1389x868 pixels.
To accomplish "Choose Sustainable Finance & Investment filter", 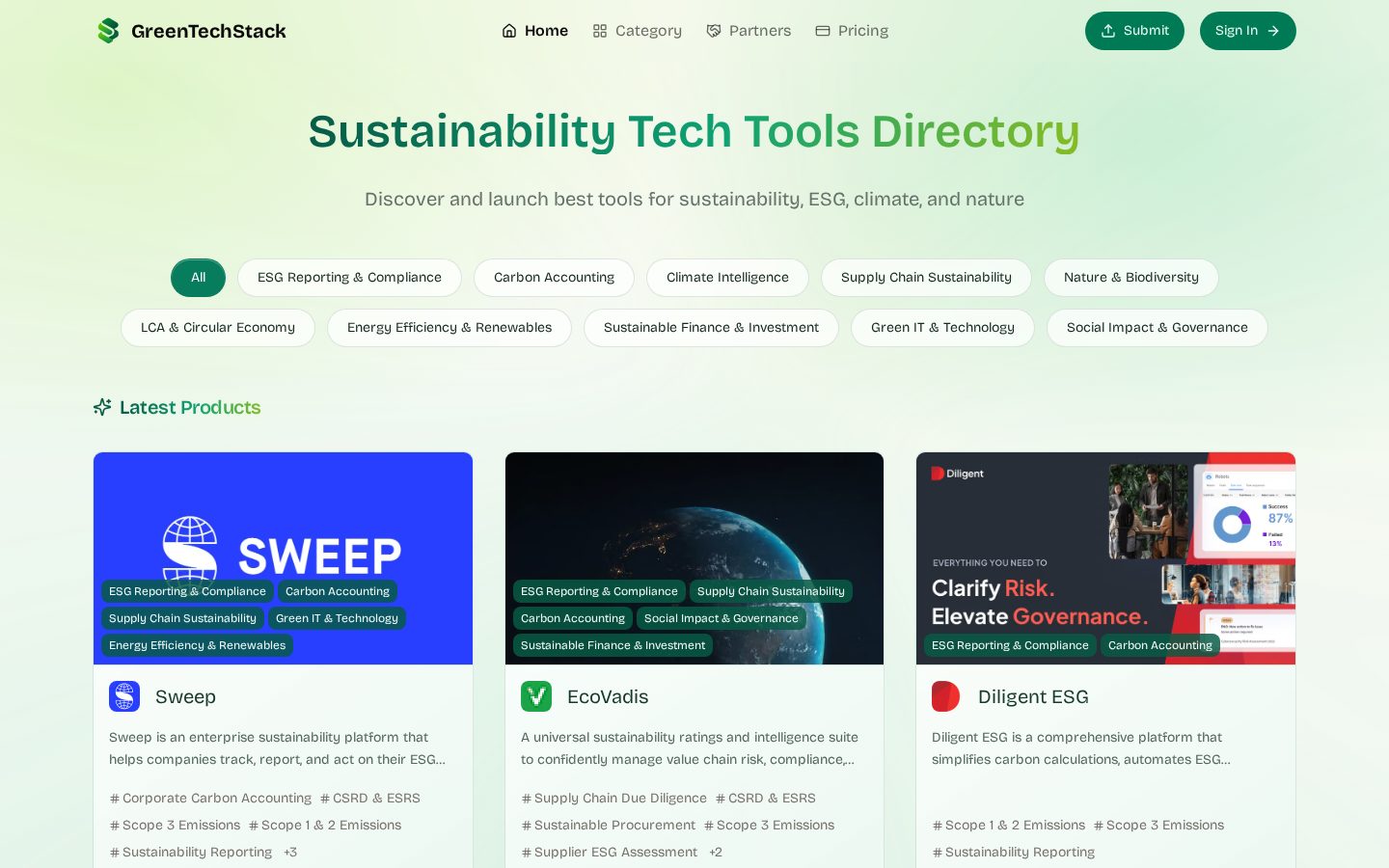I will [x=711, y=328].
